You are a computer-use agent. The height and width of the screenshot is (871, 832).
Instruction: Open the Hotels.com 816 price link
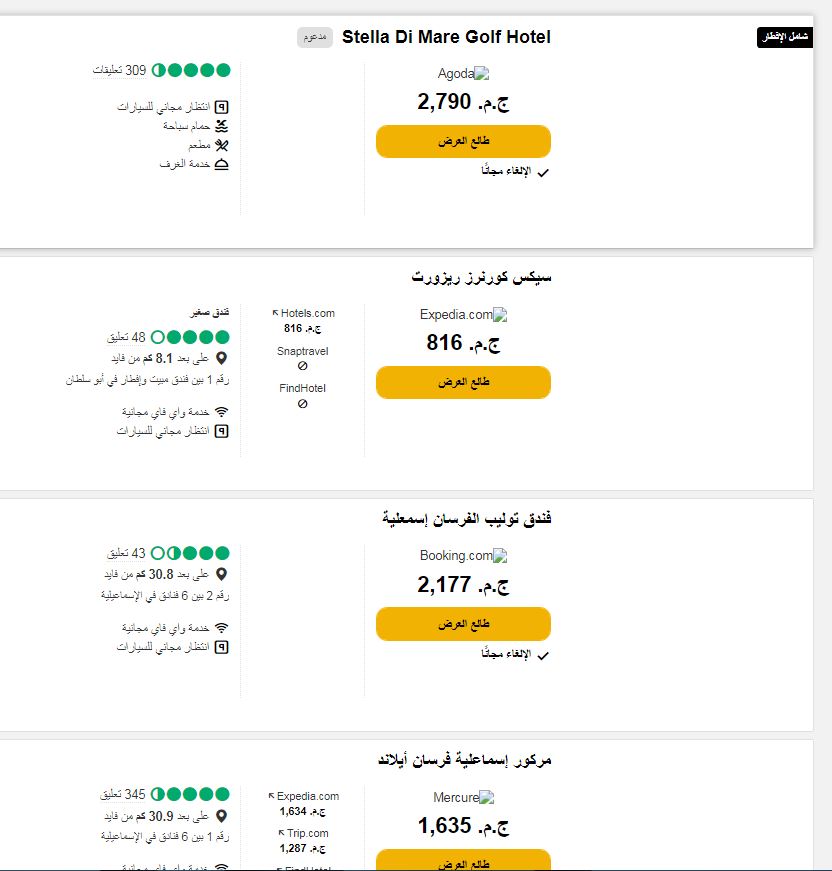point(303,321)
